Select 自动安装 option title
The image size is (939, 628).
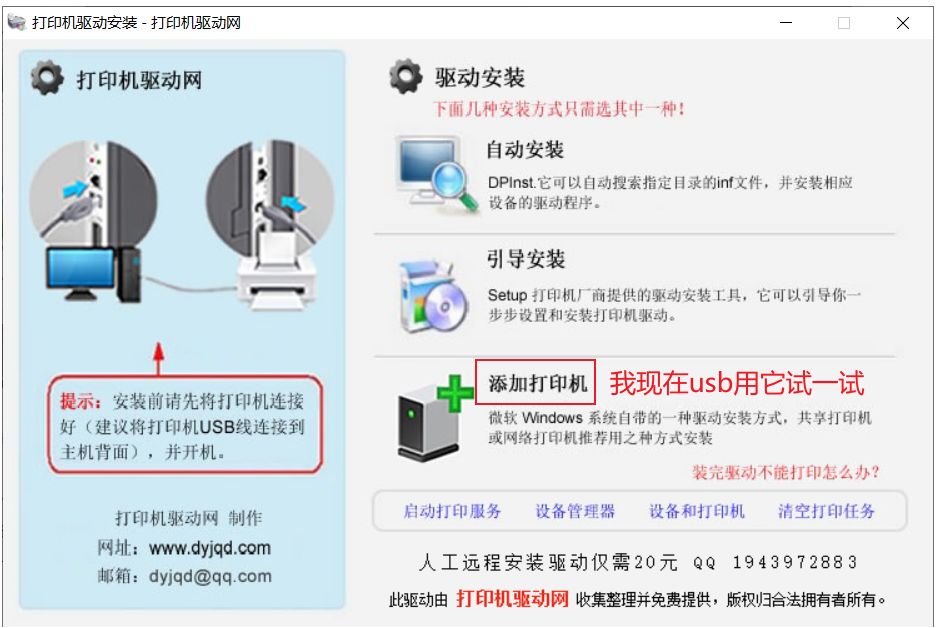525,150
